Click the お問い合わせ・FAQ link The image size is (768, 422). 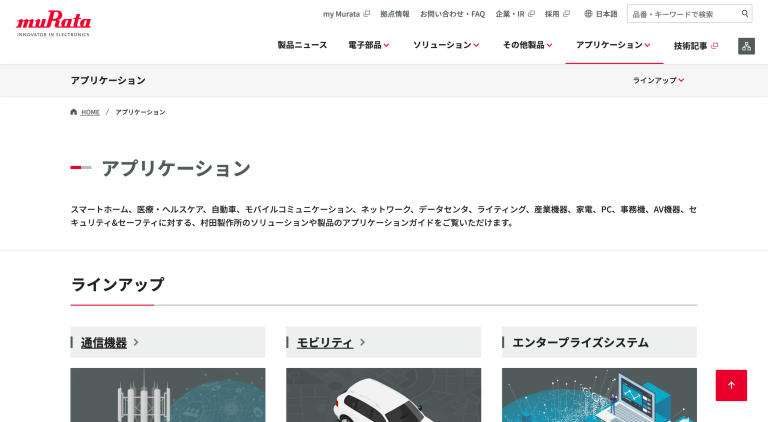pos(453,14)
